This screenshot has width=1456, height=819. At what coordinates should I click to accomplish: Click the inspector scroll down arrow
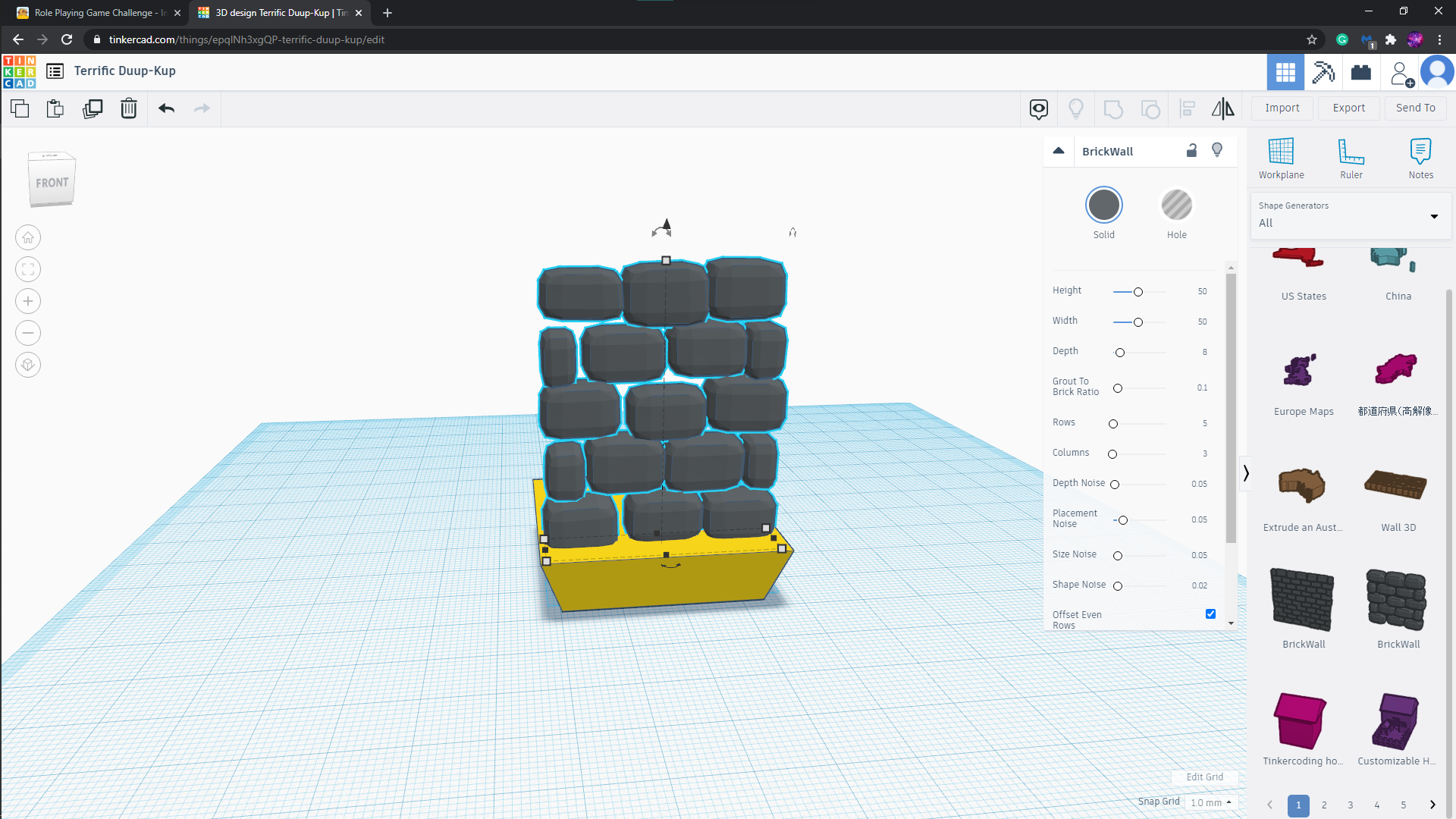[1231, 623]
